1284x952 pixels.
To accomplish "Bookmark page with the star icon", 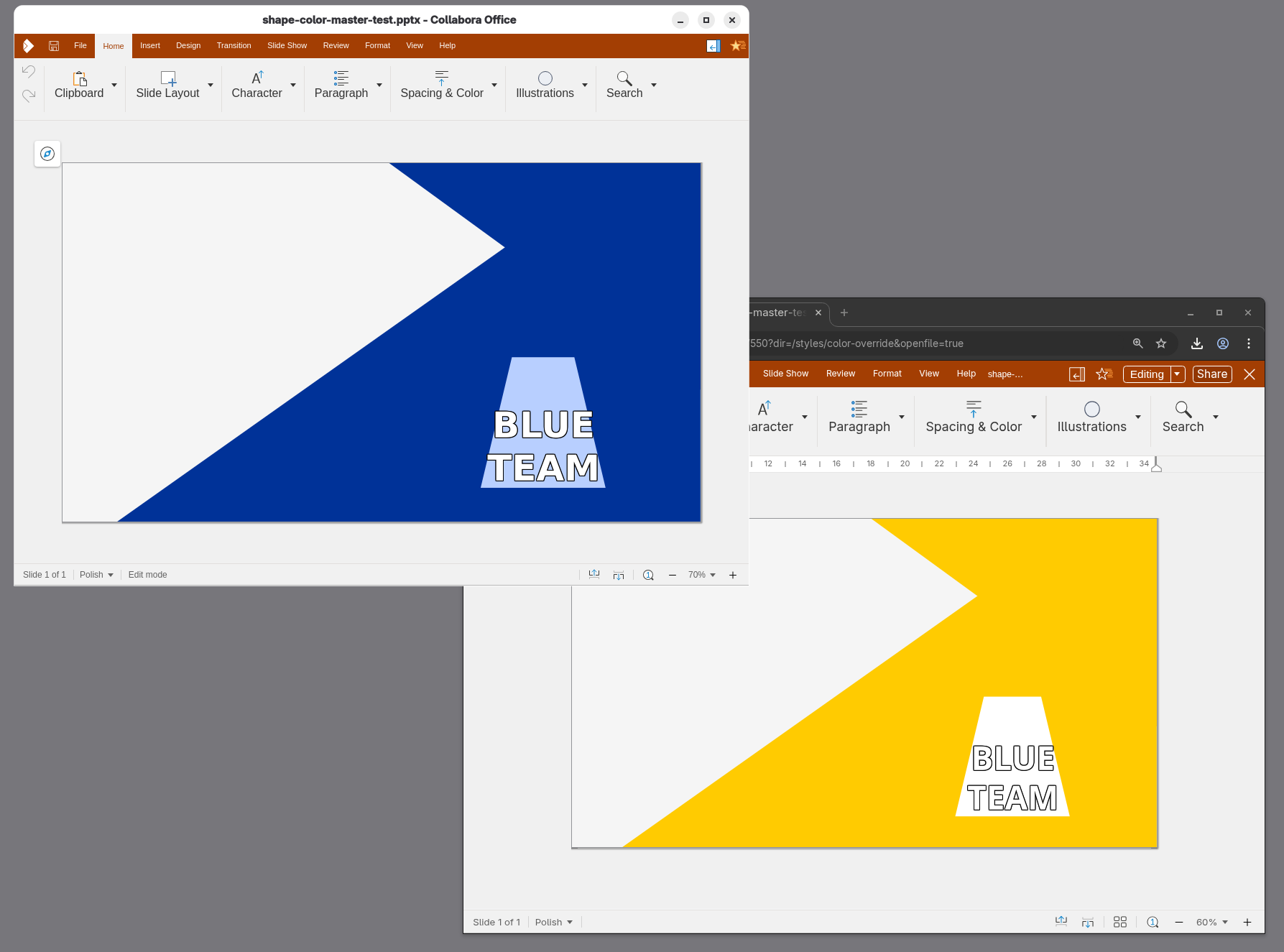I will 1161,343.
